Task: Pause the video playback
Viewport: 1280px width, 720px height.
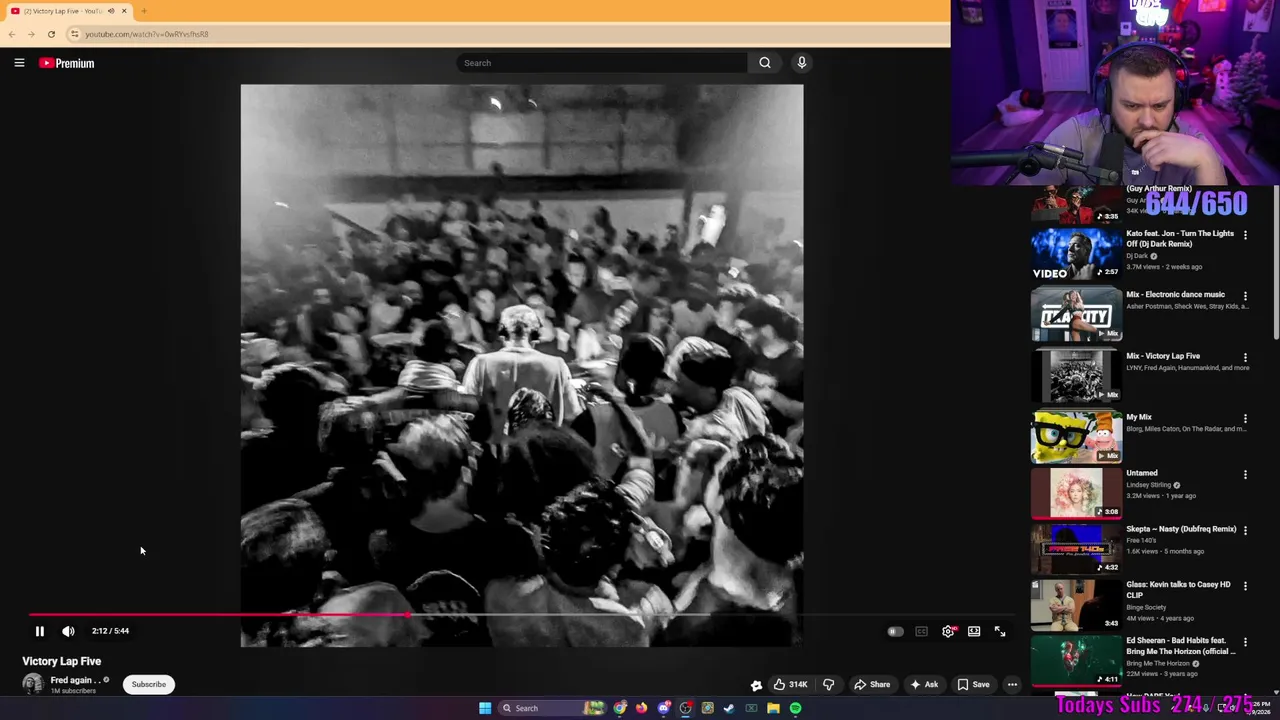Action: [x=40, y=631]
